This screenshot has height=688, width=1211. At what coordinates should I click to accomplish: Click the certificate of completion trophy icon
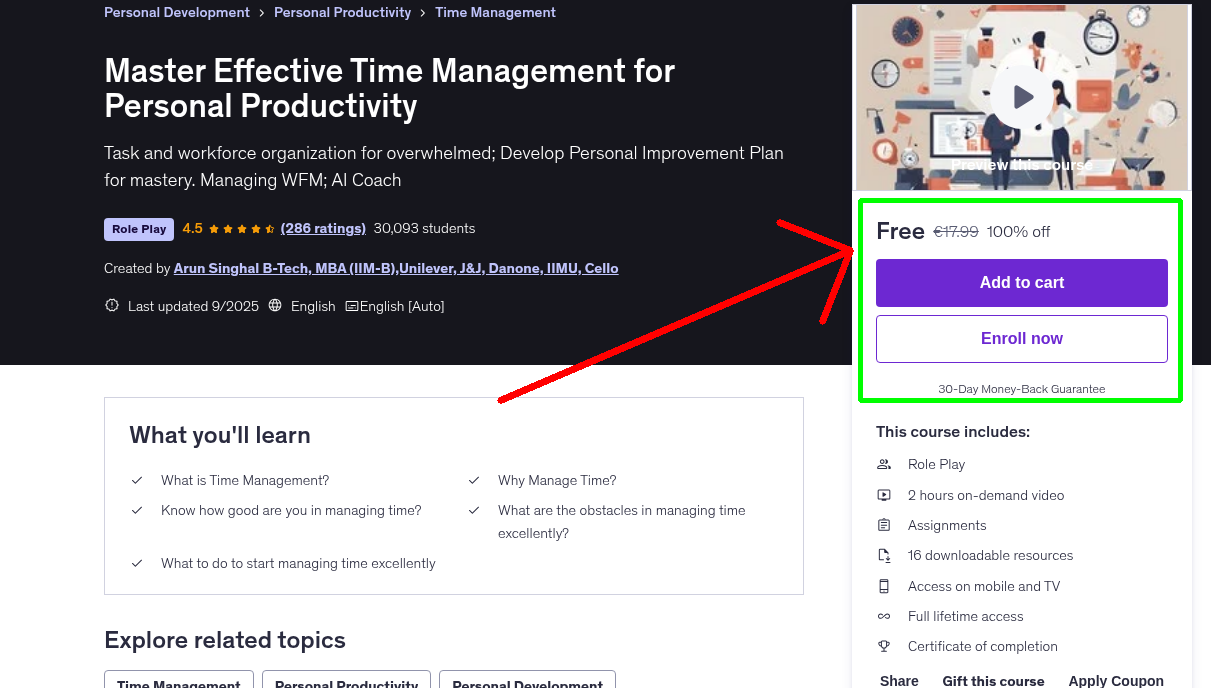coord(884,646)
